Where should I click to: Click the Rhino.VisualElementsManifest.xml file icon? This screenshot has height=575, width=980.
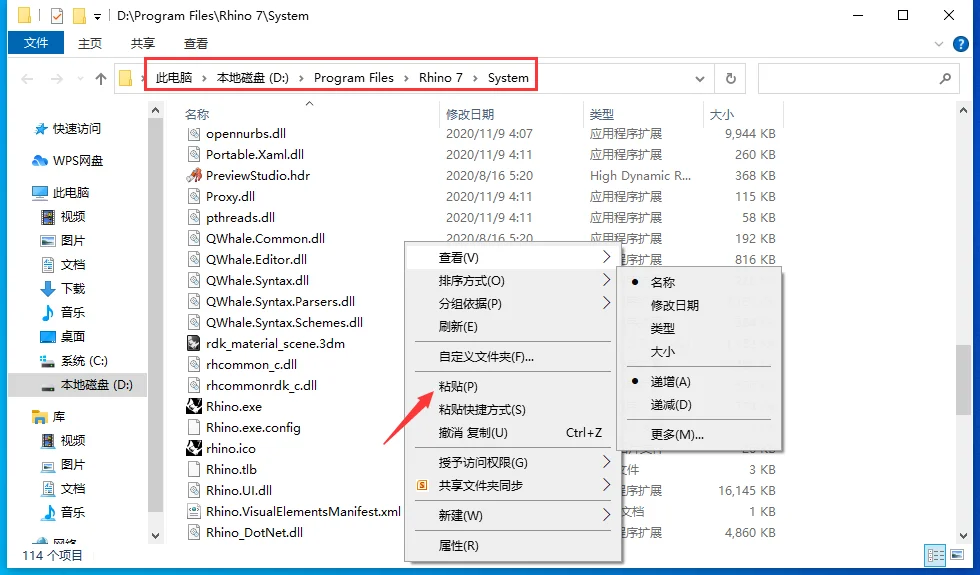[x=194, y=511]
